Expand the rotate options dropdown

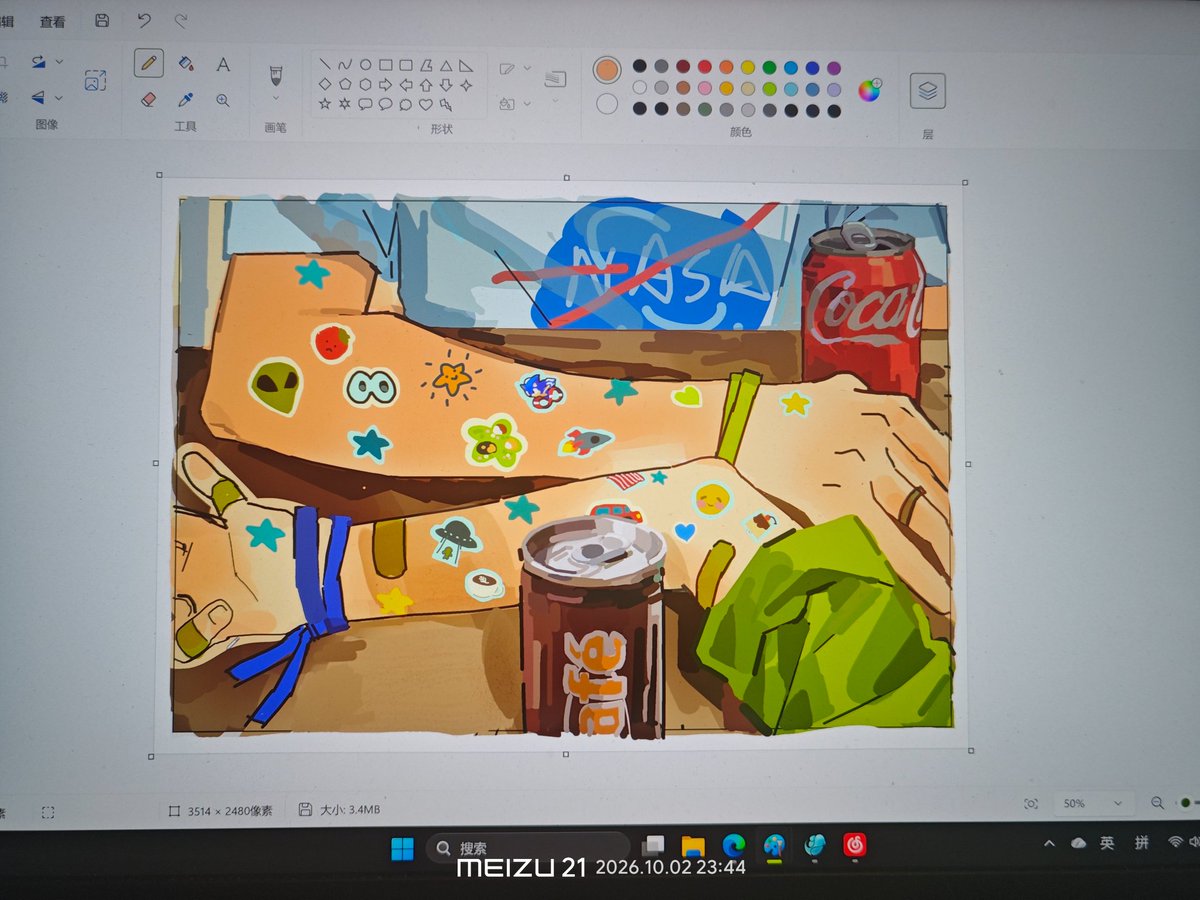59,61
